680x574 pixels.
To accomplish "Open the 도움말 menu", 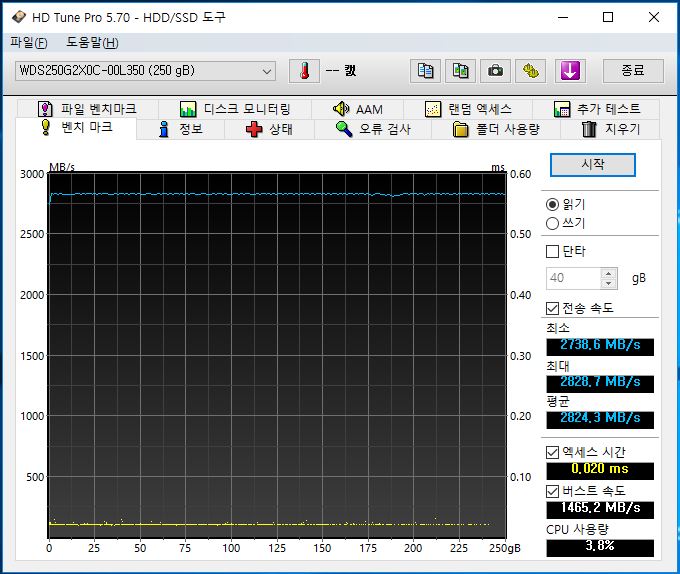I will (91, 42).
